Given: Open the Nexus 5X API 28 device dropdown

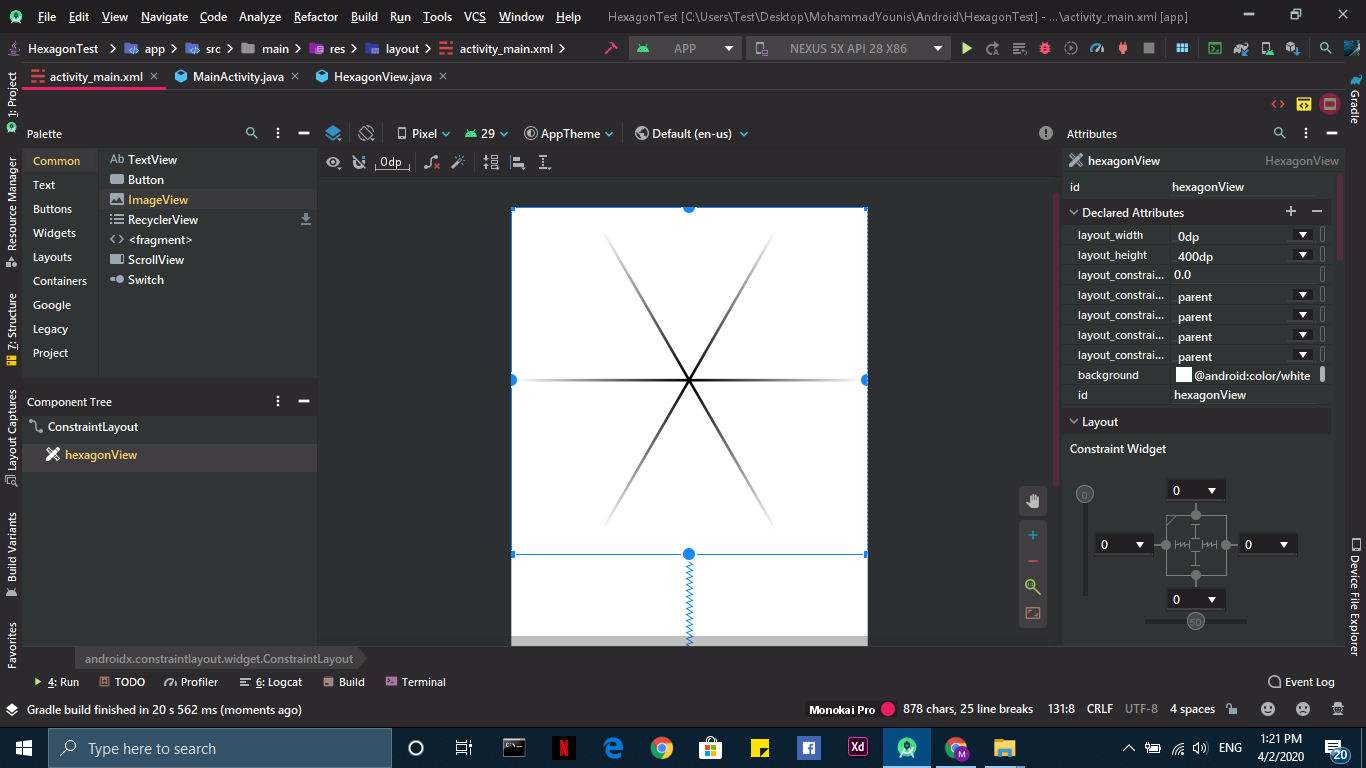Looking at the screenshot, I should (848, 48).
